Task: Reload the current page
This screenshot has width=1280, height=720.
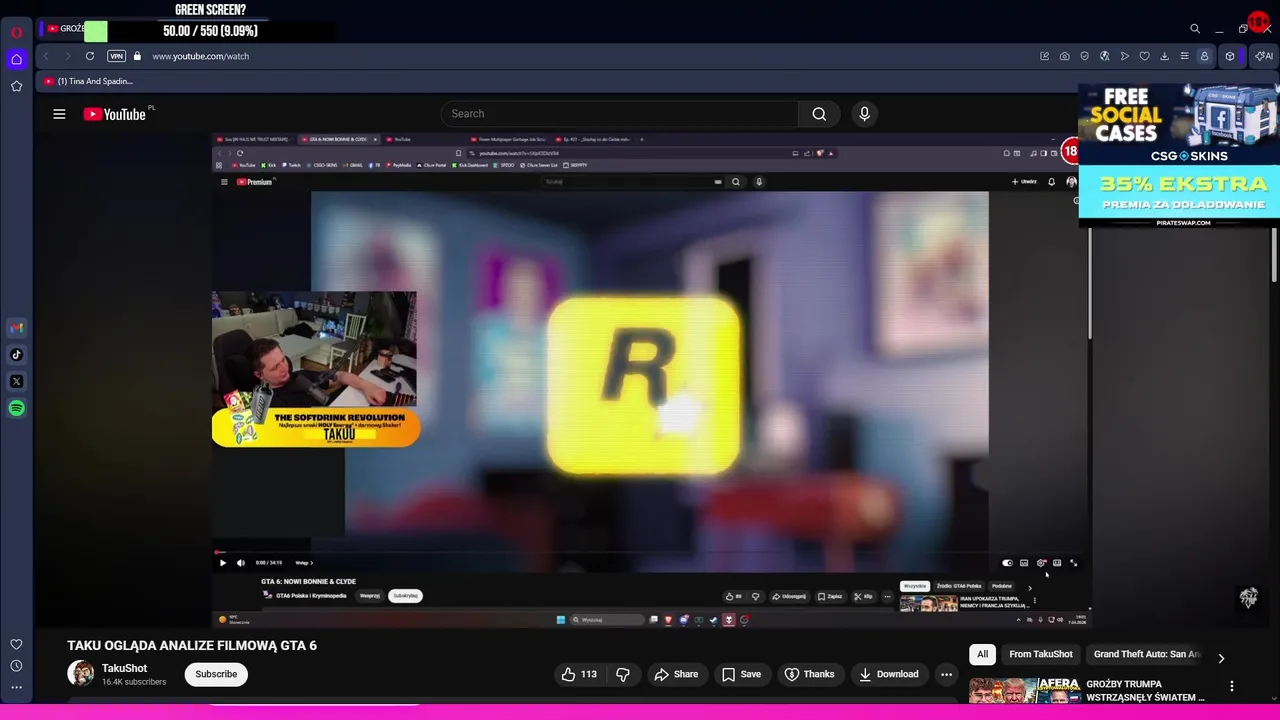Action: 90,56
